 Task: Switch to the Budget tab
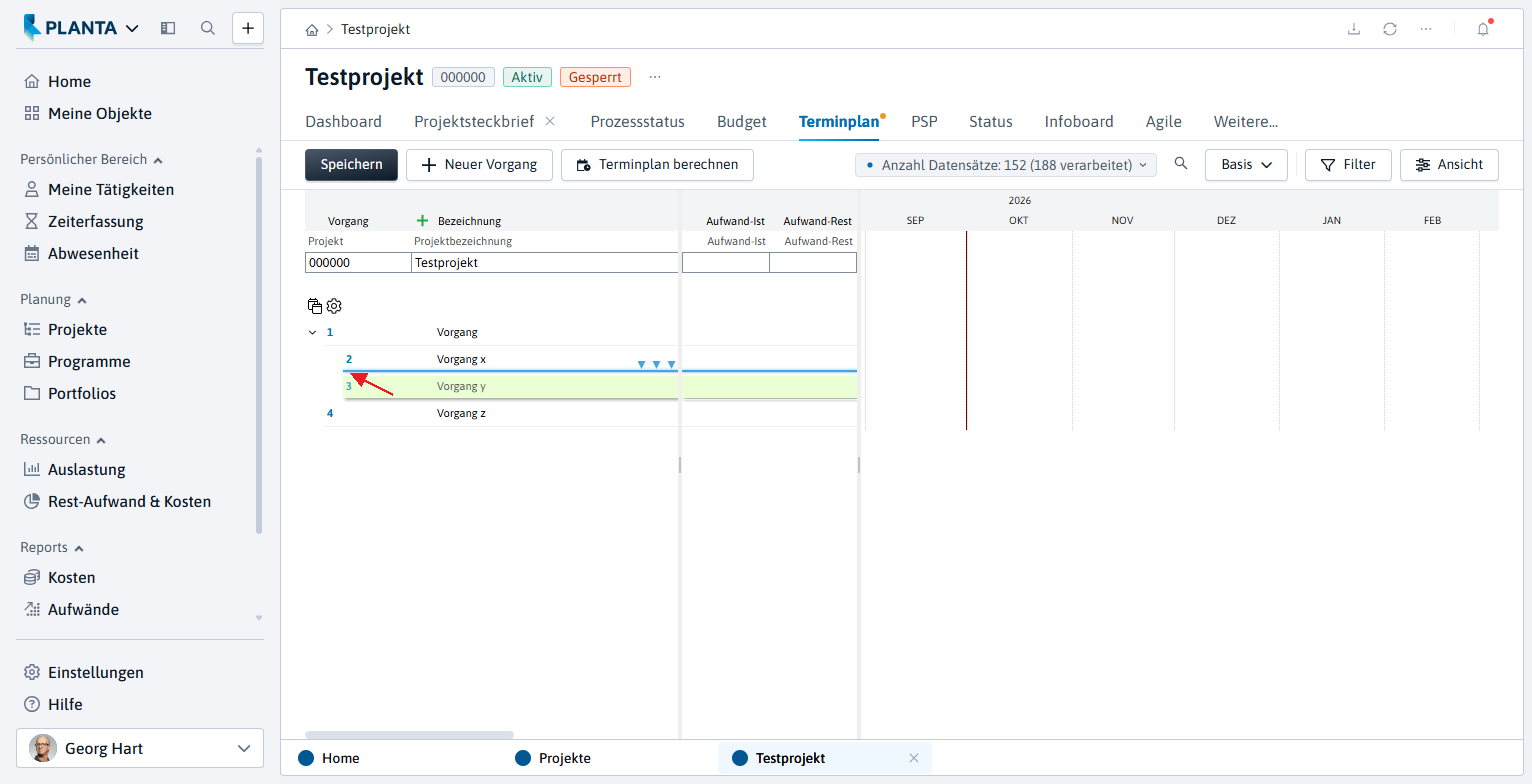742,121
